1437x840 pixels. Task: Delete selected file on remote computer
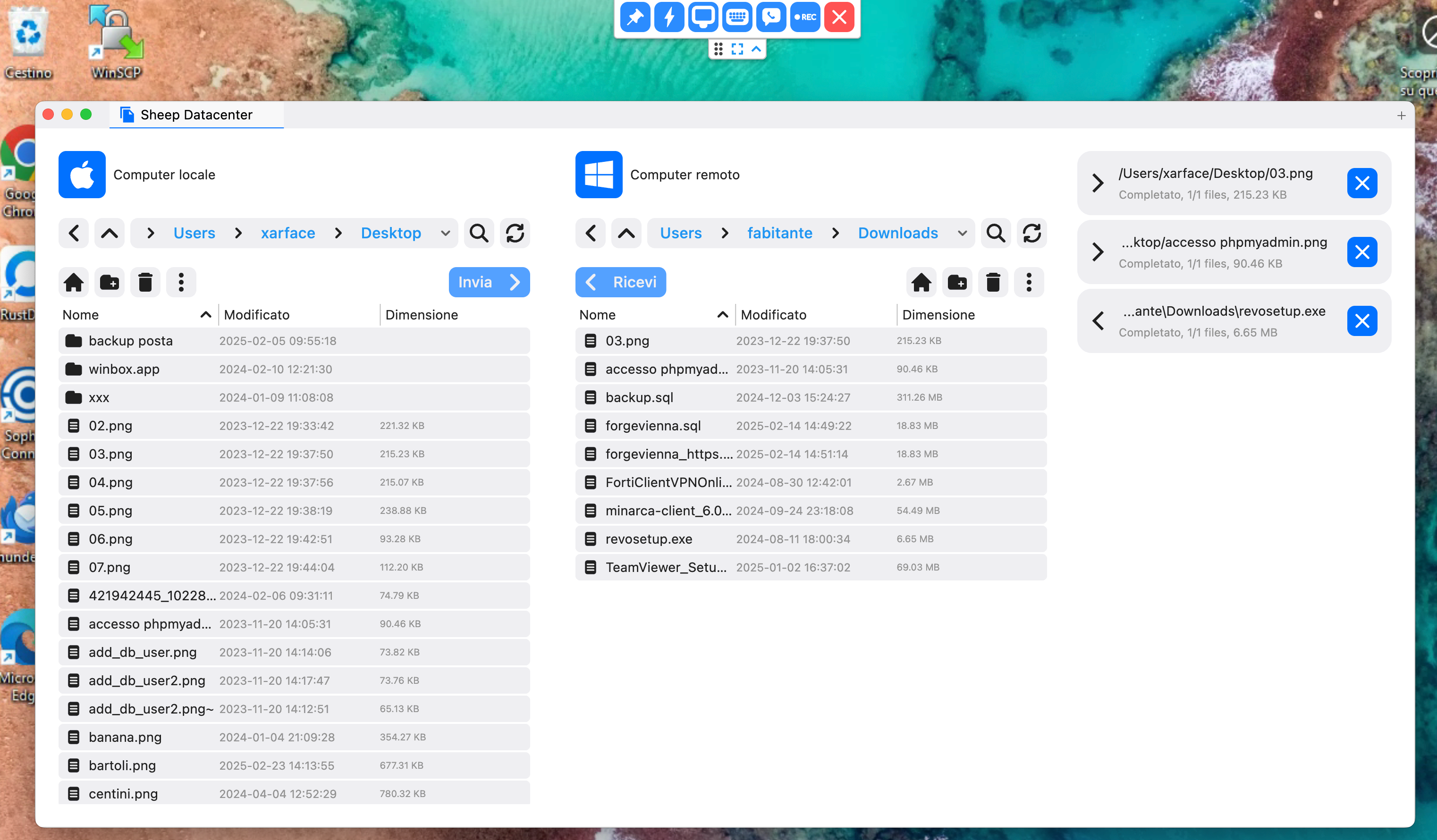click(x=993, y=282)
